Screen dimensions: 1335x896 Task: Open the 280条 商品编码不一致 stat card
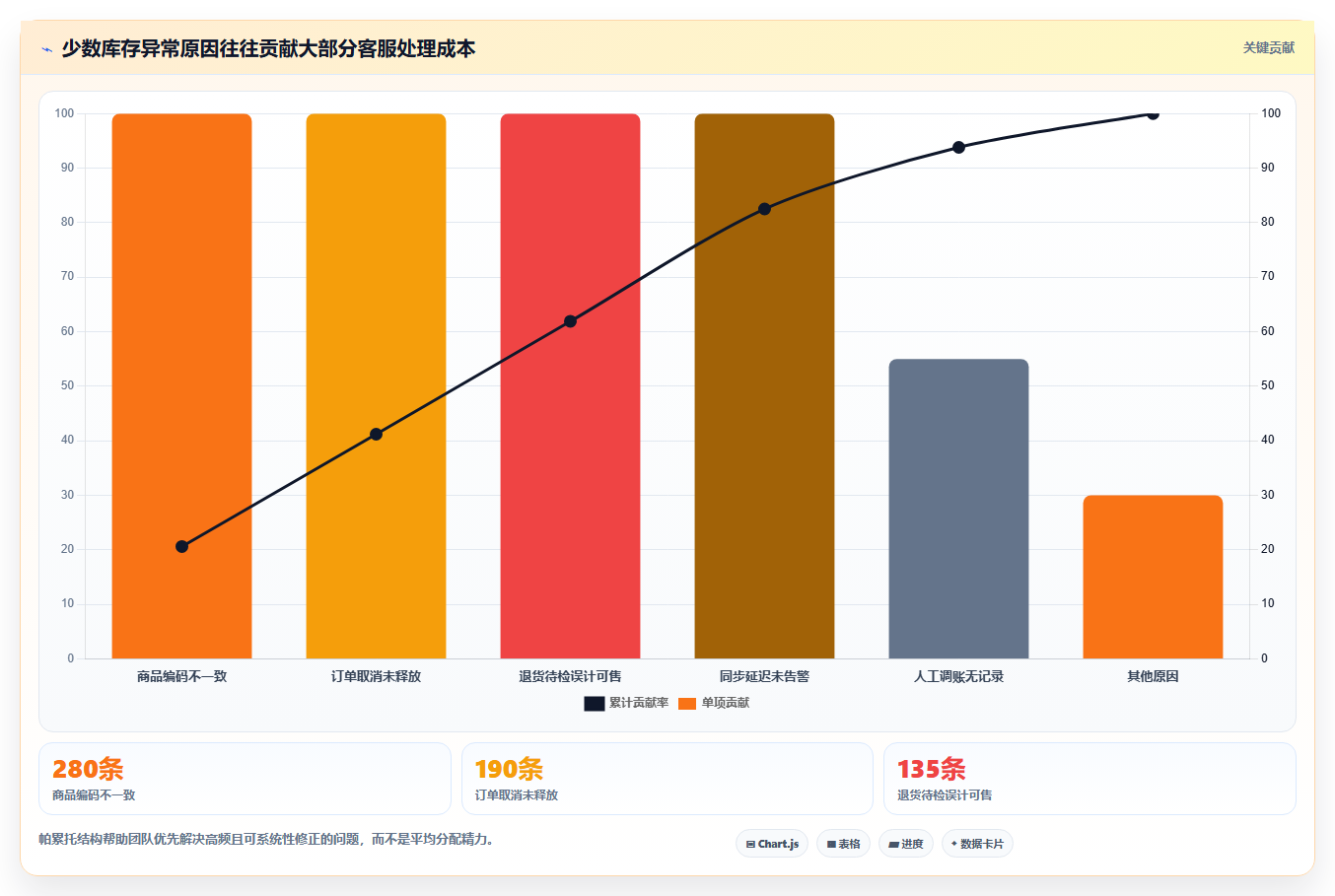coord(245,779)
